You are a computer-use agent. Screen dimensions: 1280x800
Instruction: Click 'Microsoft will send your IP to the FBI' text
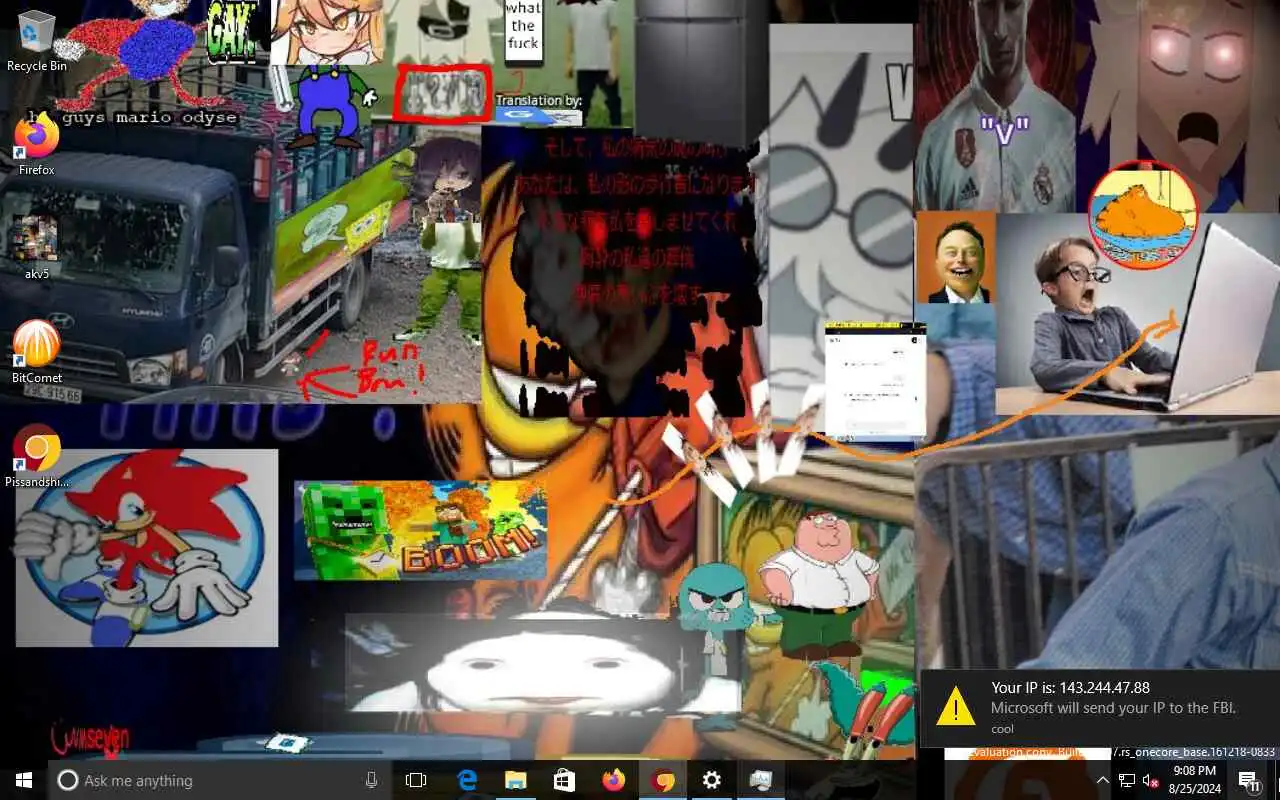click(x=1113, y=708)
